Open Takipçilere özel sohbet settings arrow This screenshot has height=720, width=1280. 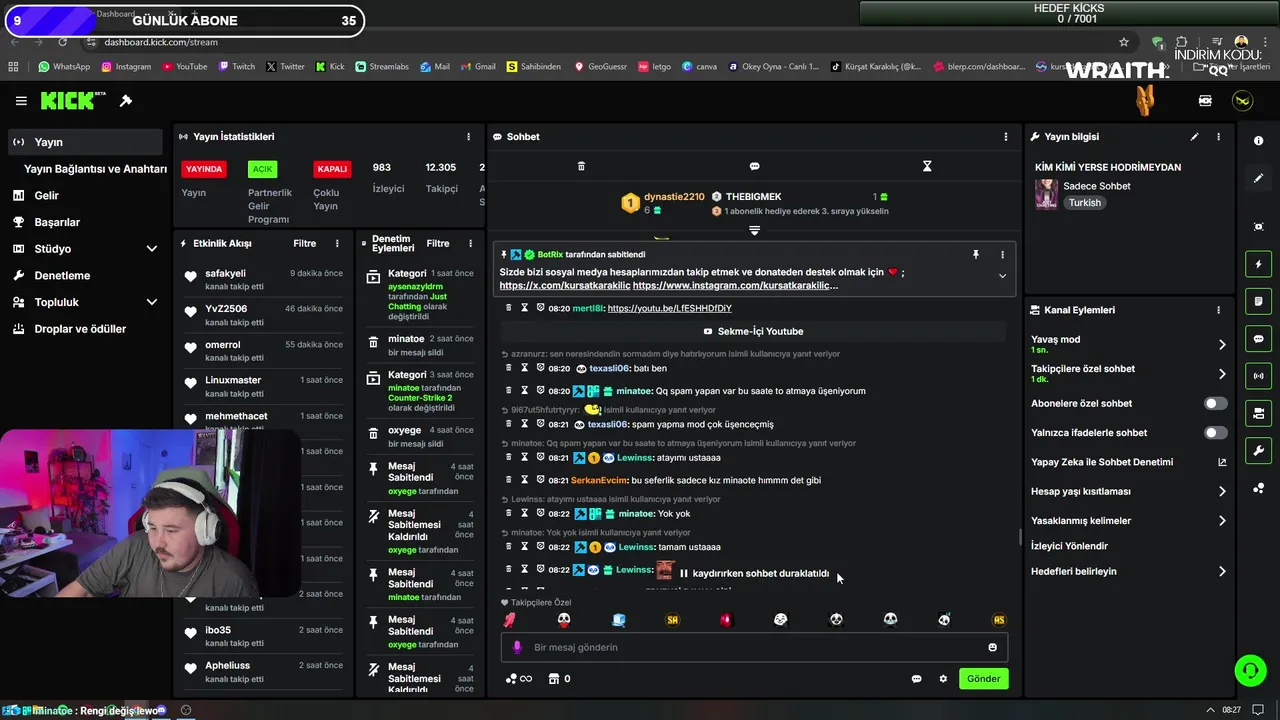click(x=1222, y=374)
